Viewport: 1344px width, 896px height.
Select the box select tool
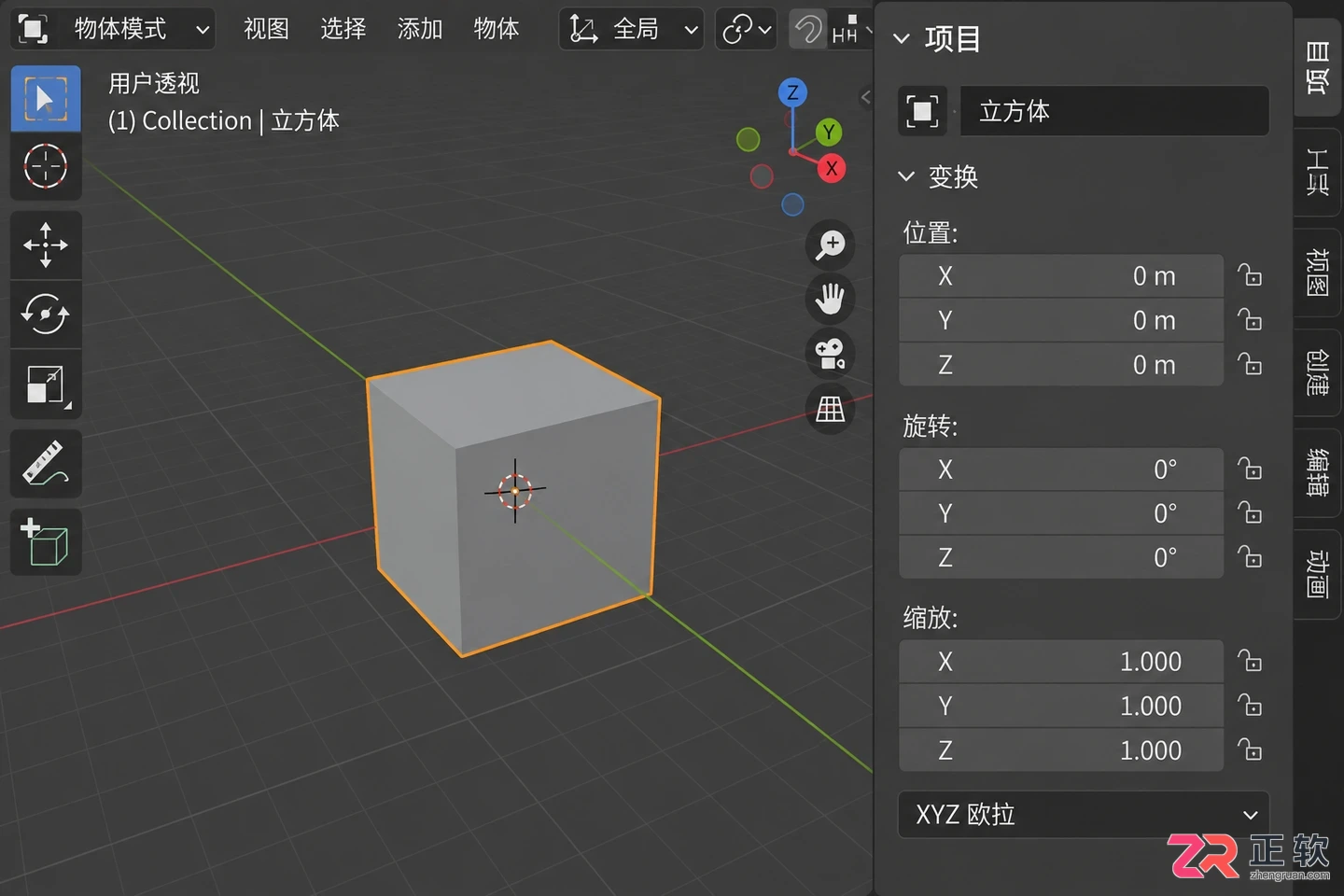pos(46,99)
